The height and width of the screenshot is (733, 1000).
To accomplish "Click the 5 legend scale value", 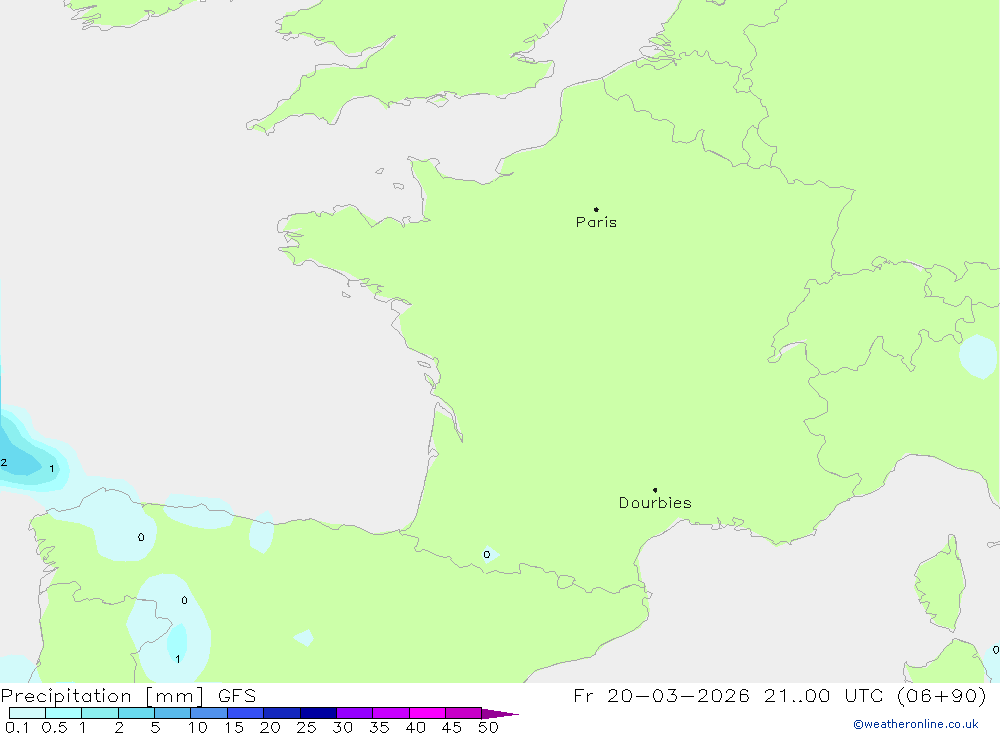I will pos(155,727).
